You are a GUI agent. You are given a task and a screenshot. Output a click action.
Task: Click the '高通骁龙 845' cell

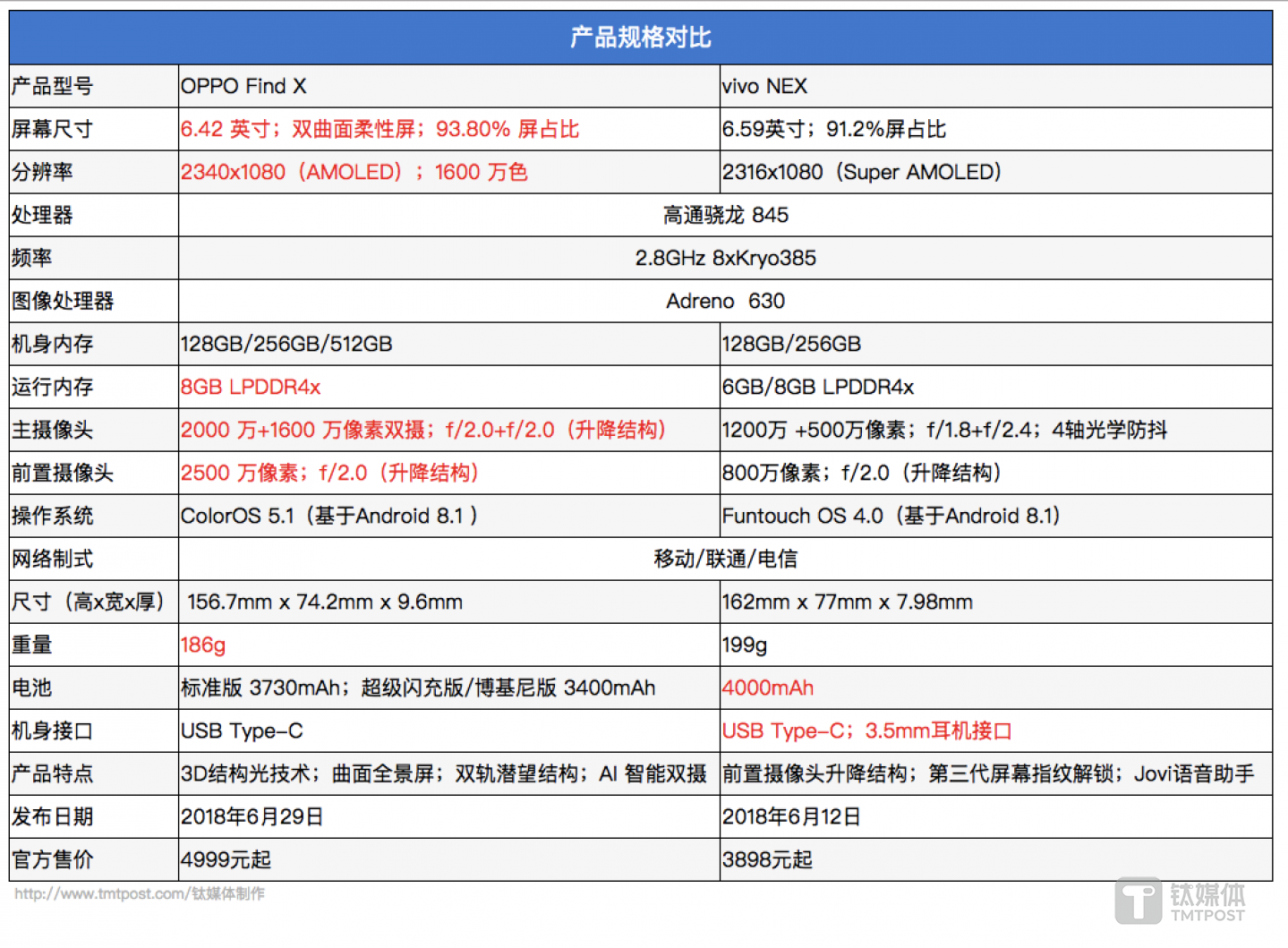click(x=726, y=215)
